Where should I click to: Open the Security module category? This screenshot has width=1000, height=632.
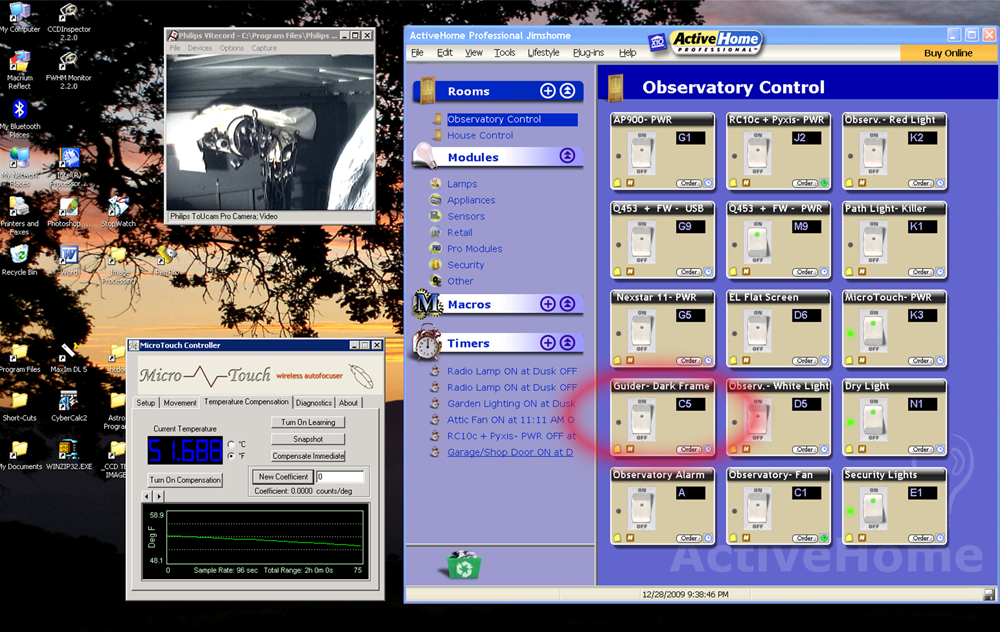pyautogui.click(x=465, y=265)
